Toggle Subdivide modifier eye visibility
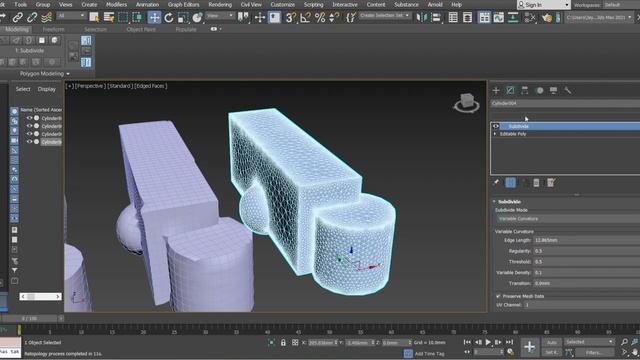640x360 pixels. [x=496, y=126]
